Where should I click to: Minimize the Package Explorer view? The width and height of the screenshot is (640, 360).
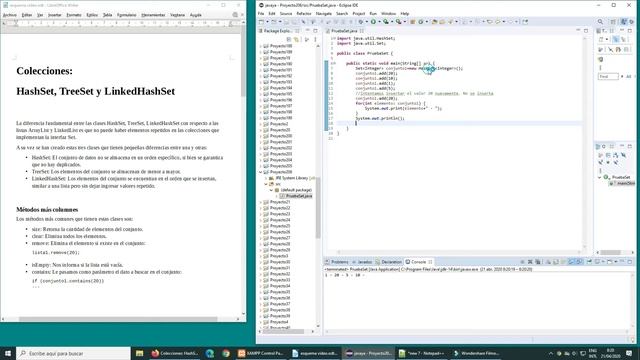(x=308, y=31)
